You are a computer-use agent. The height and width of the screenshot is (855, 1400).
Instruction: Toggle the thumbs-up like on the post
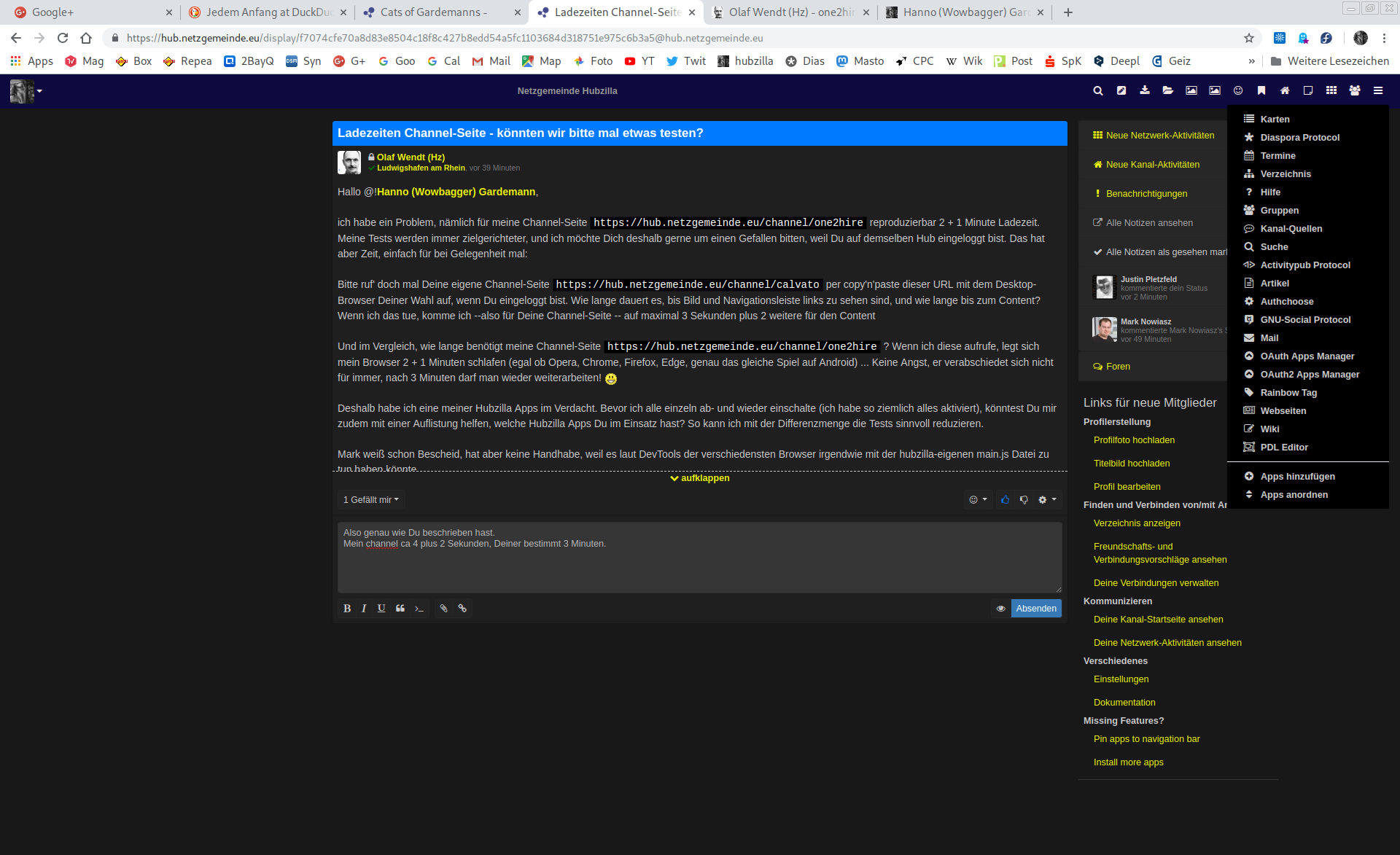pyautogui.click(x=1005, y=500)
